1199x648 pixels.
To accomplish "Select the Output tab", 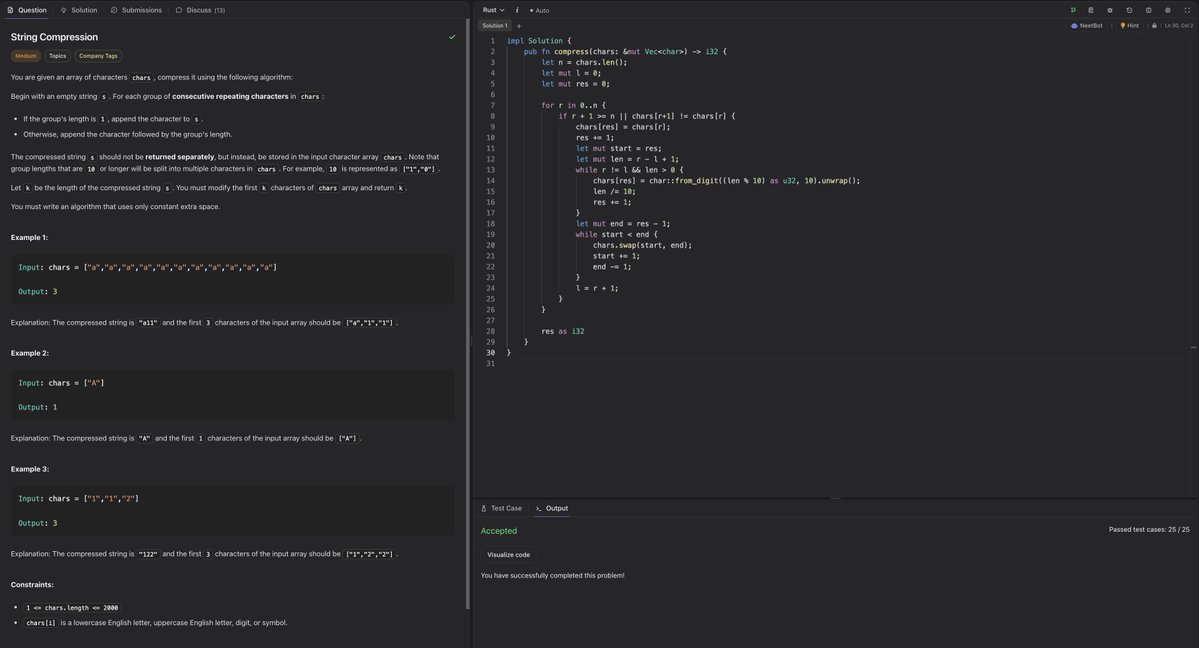I will pos(551,508).
